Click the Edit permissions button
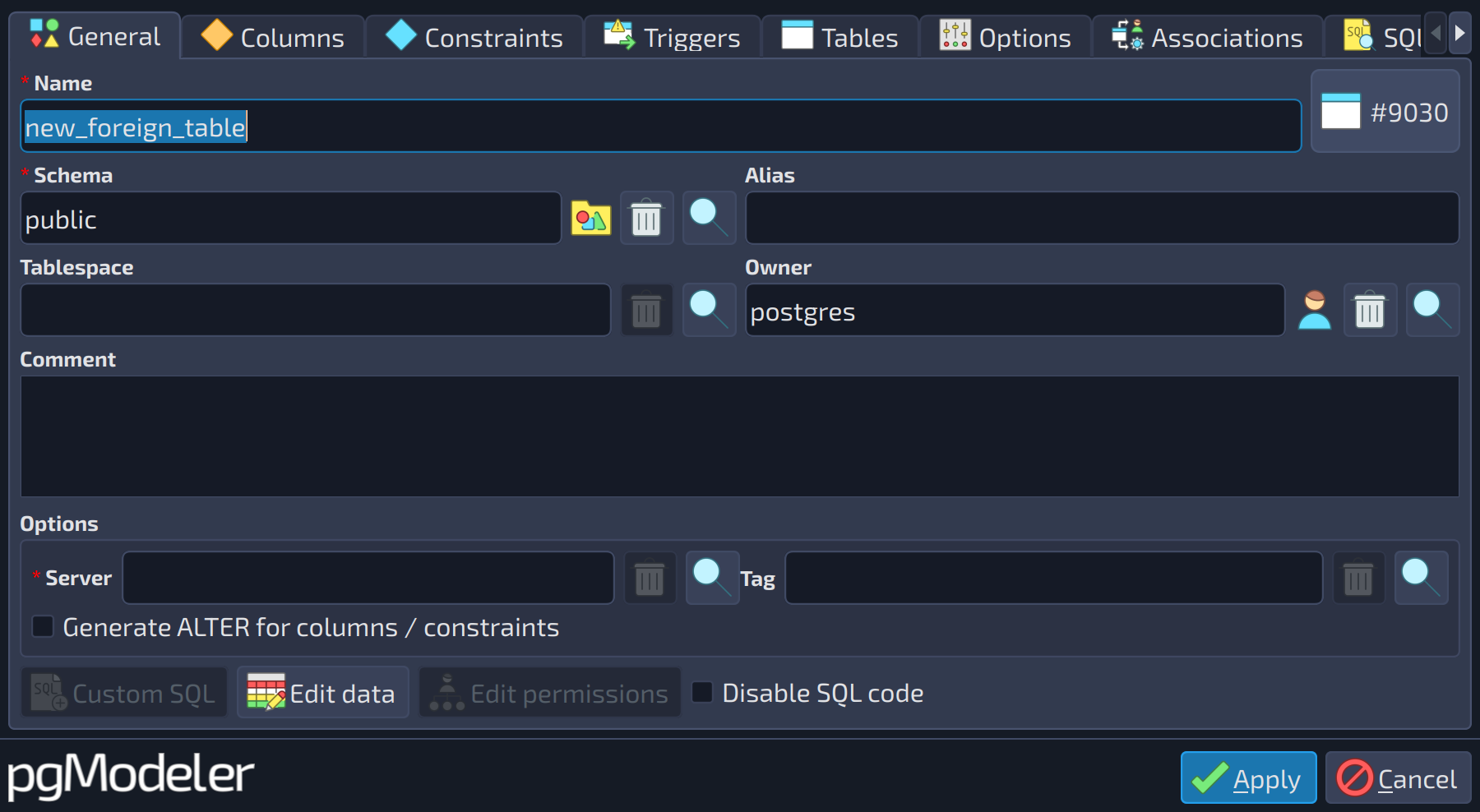Image resolution: width=1480 pixels, height=812 pixels. [x=550, y=693]
